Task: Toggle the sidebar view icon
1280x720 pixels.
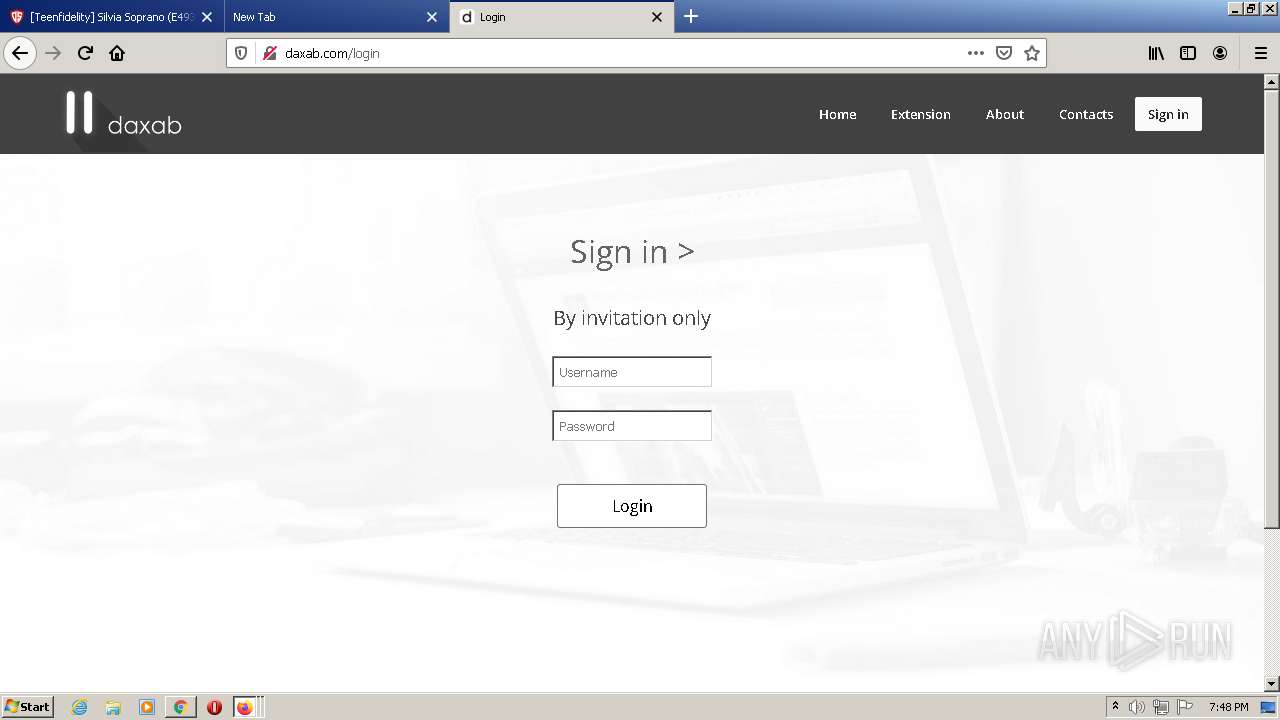Action: coord(1188,53)
